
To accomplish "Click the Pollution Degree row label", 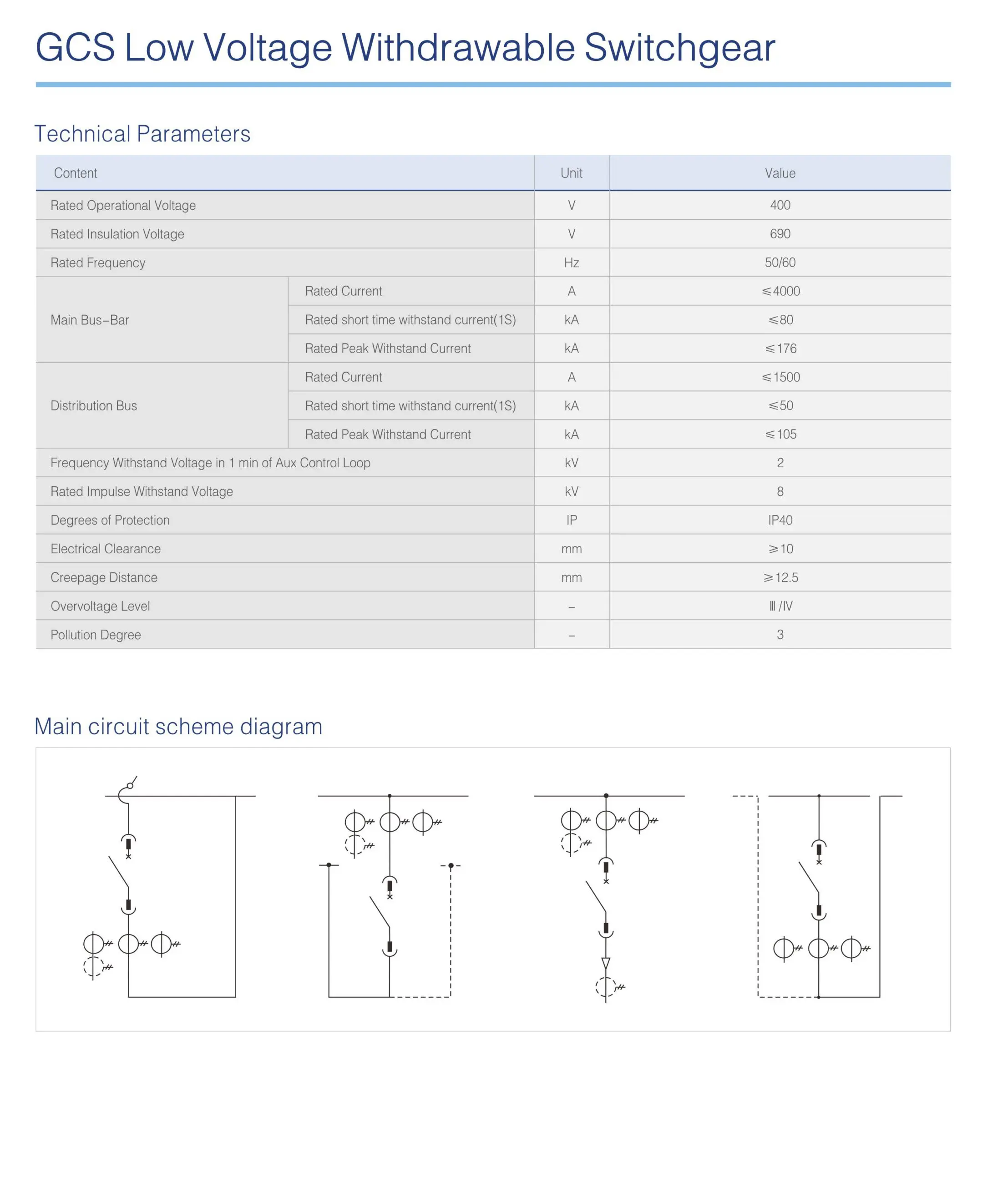I will pos(96,635).
